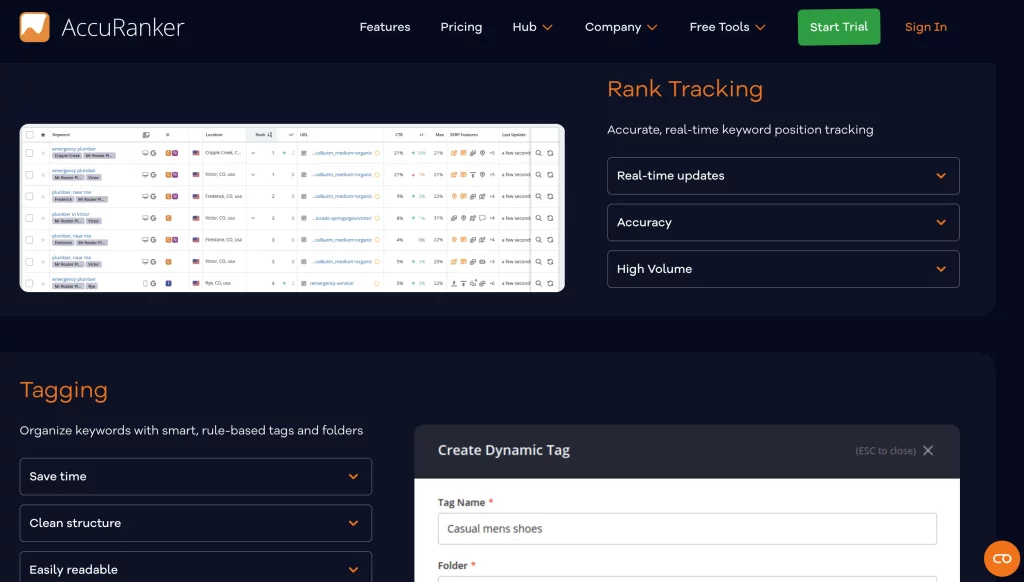Tick the select-all checkbox in the table header
The width and height of the screenshot is (1024, 582).
29,135
